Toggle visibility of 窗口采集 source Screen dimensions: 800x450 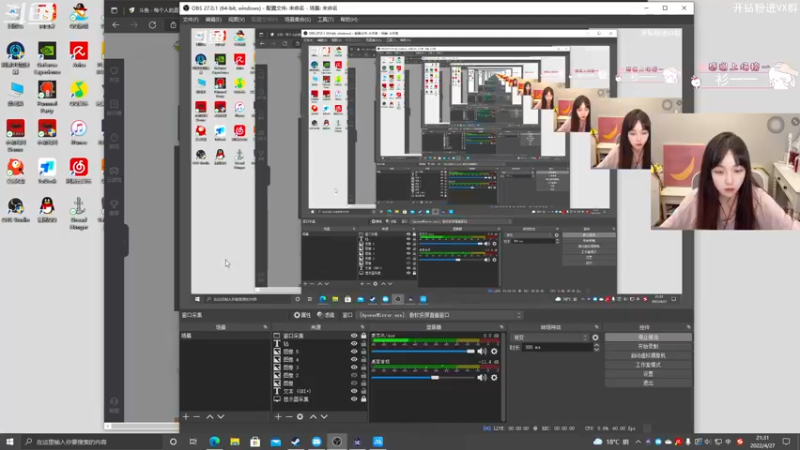click(354, 336)
